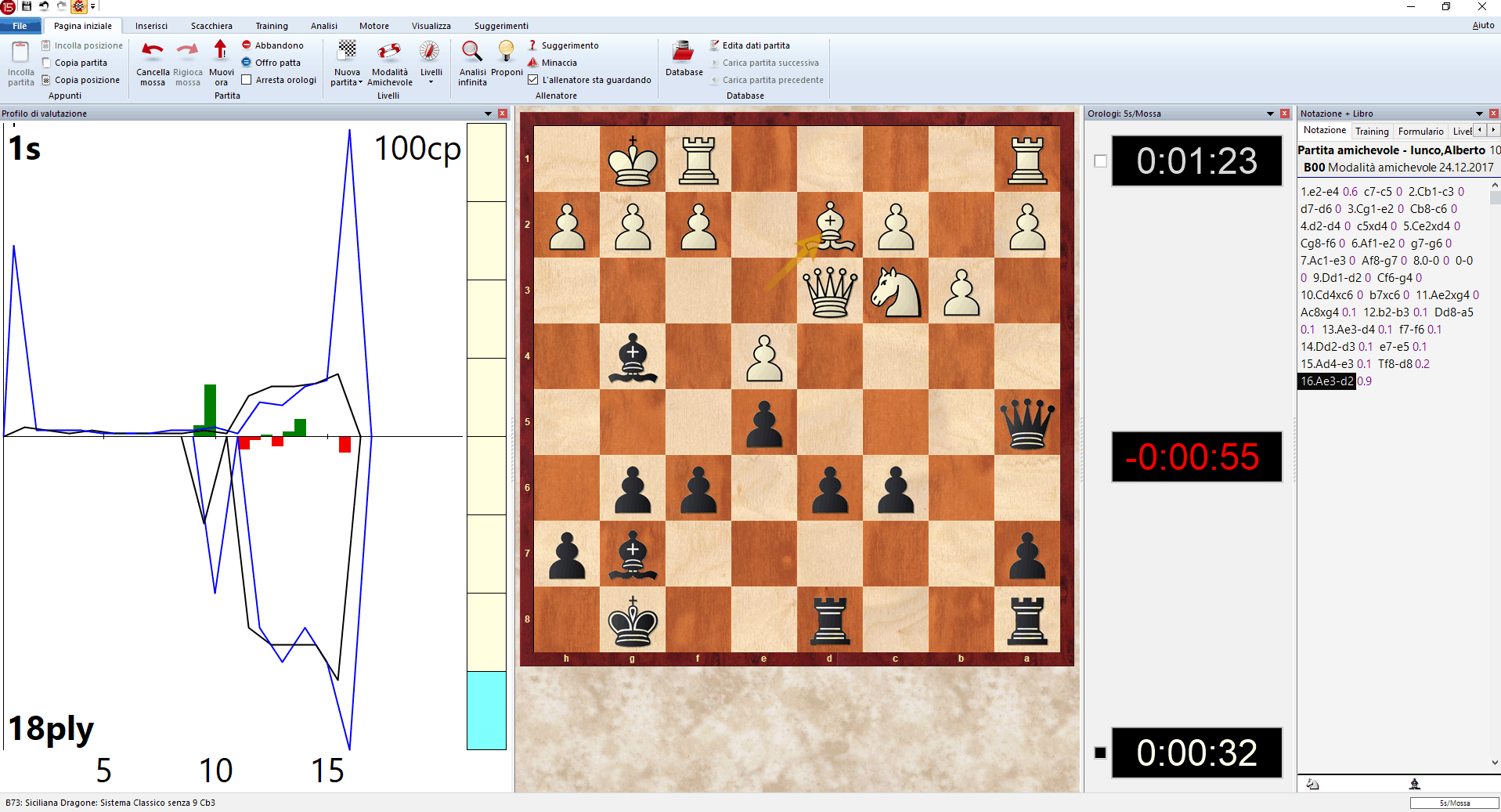1501x812 pixels.
Task: Toggle checkbox beside the top clock
Action: pos(1100,161)
